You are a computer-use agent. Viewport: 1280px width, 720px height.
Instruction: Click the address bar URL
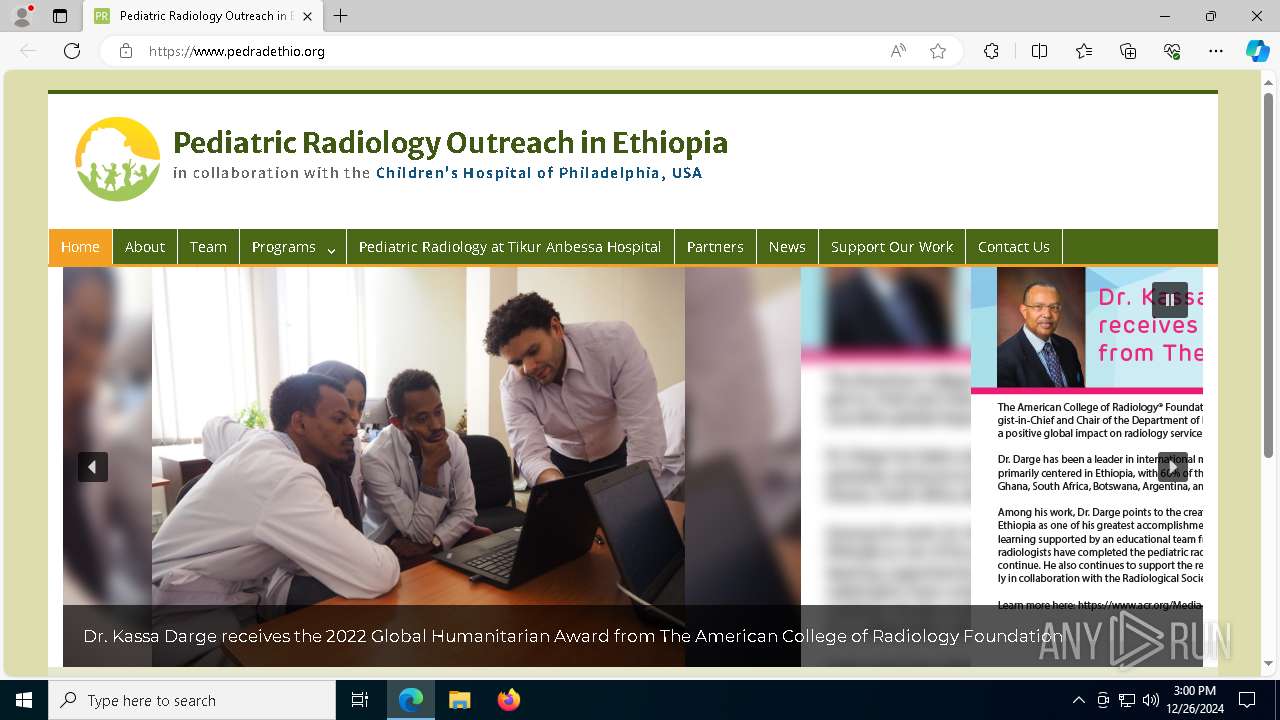click(x=237, y=51)
